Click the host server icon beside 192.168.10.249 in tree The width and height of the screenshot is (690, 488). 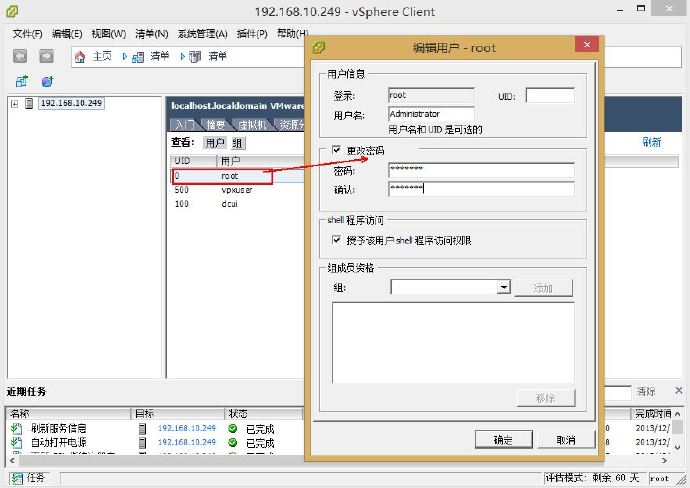(29, 103)
